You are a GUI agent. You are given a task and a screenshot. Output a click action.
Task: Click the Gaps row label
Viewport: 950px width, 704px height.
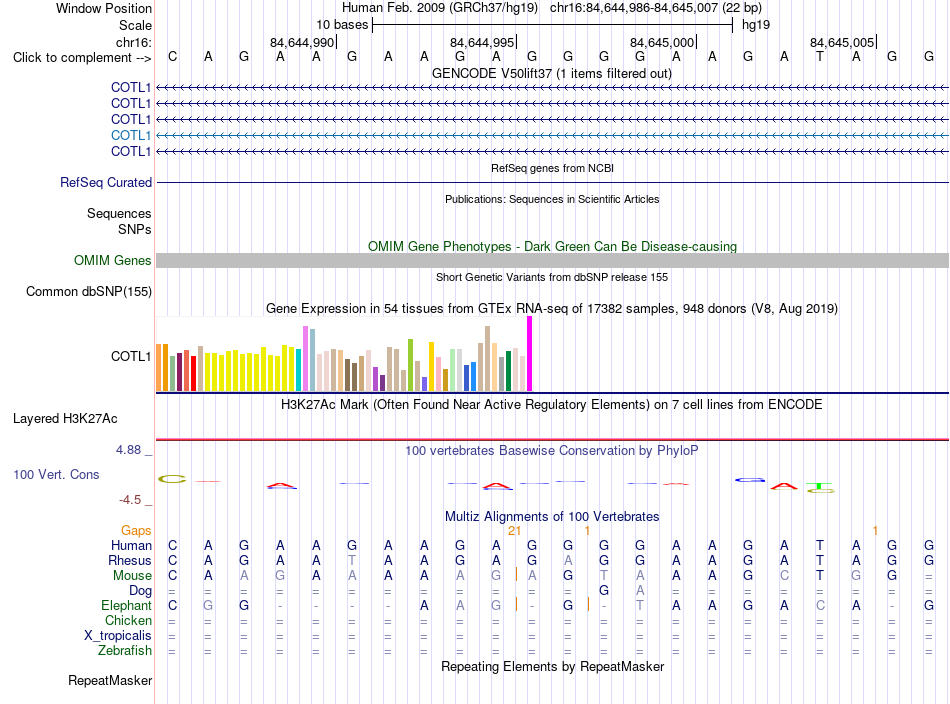(x=136, y=531)
